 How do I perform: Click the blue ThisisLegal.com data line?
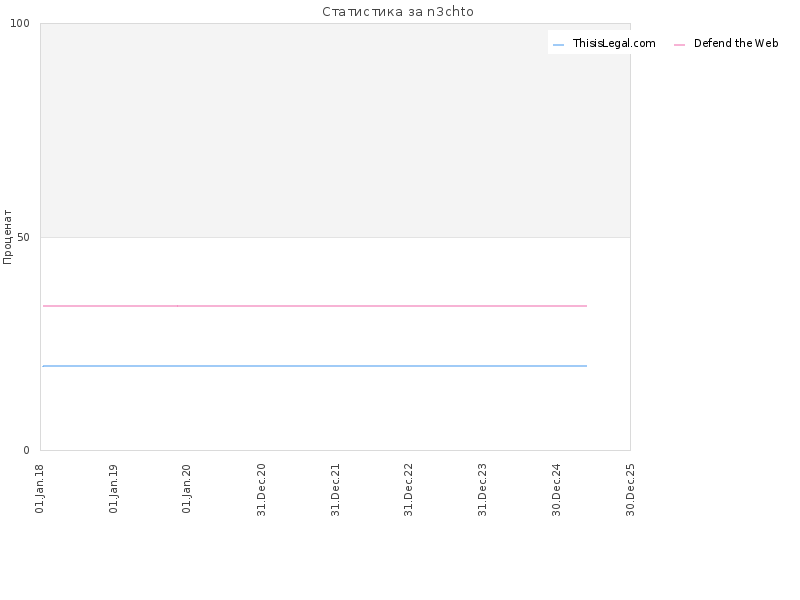(315, 366)
